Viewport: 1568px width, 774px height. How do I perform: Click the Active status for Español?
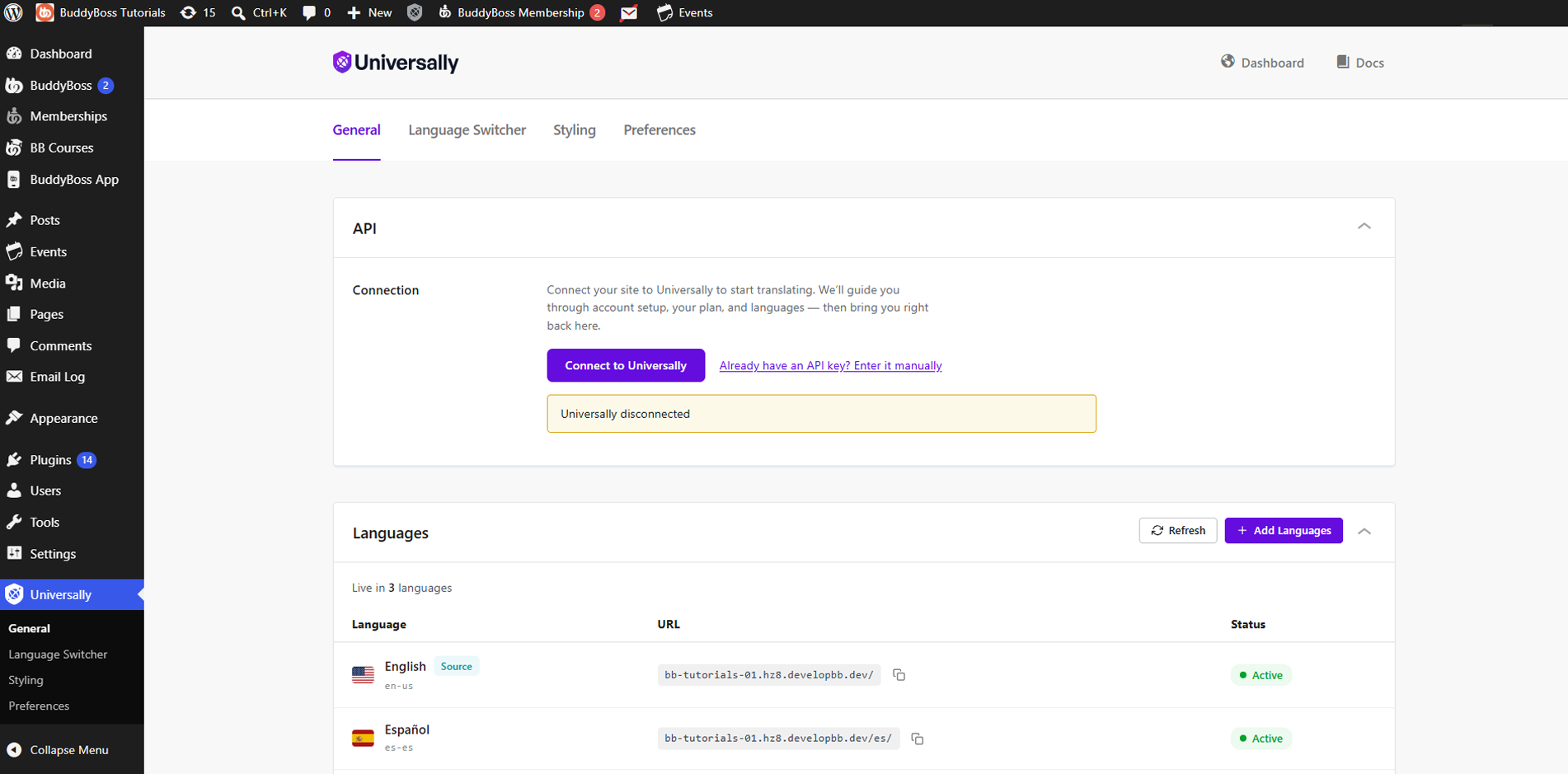click(x=1261, y=739)
